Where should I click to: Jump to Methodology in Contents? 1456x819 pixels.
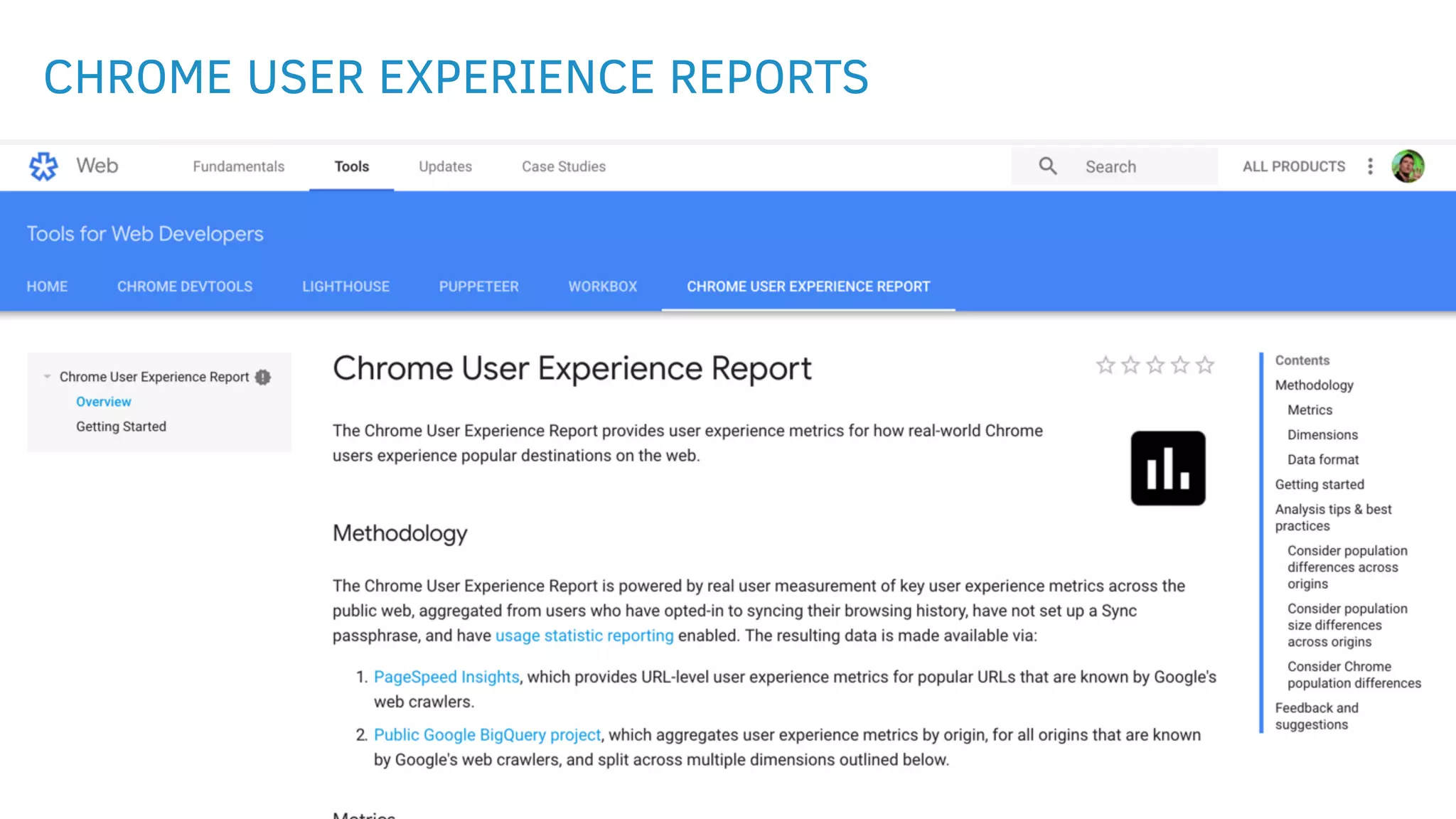1314,385
